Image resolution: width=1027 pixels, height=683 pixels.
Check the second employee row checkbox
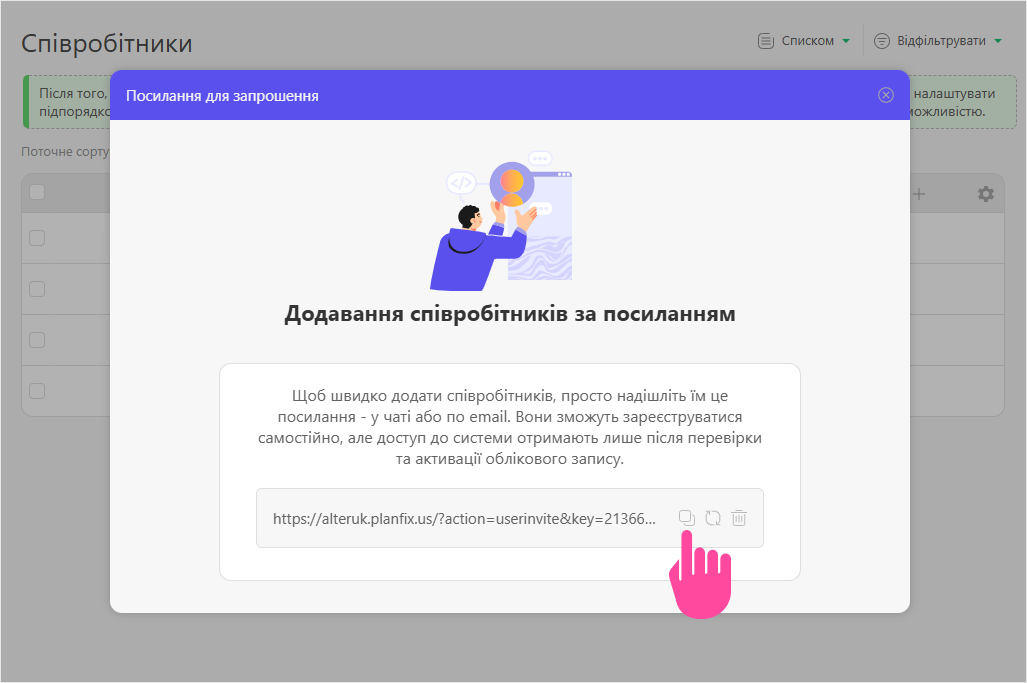(x=37, y=289)
